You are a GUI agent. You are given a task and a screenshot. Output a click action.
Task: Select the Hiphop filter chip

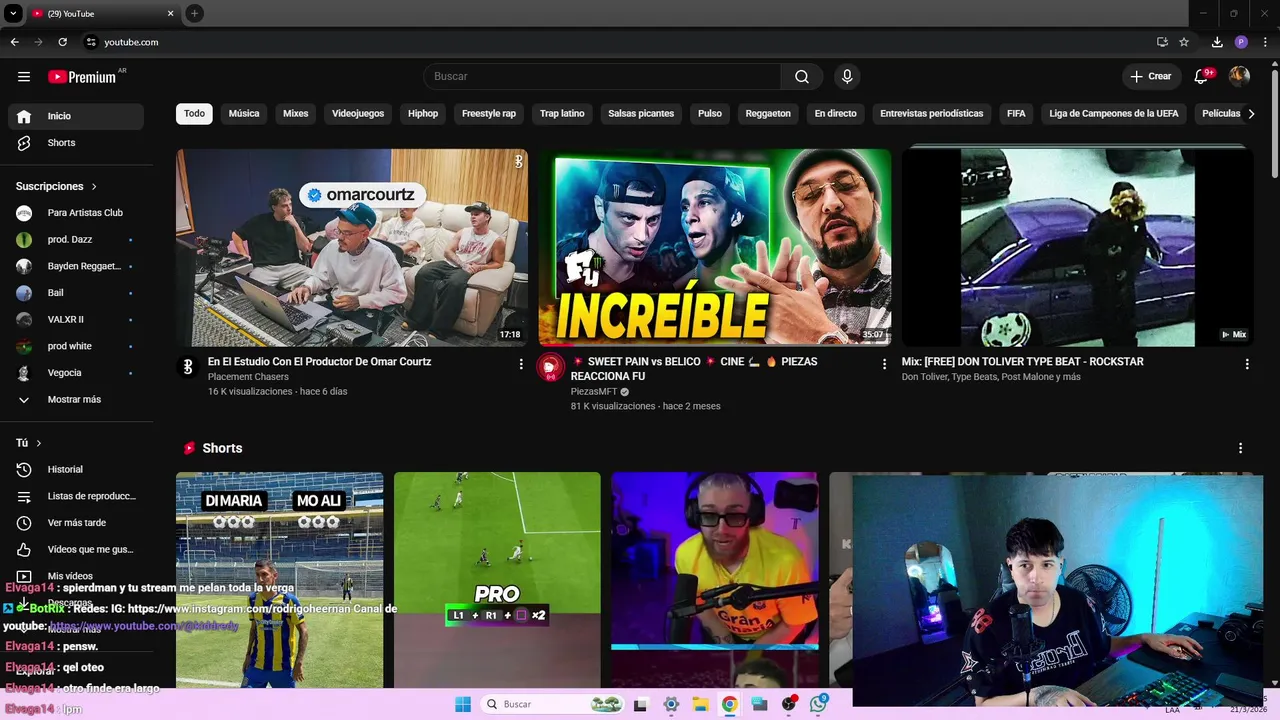pyautogui.click(x=423, y=114)
